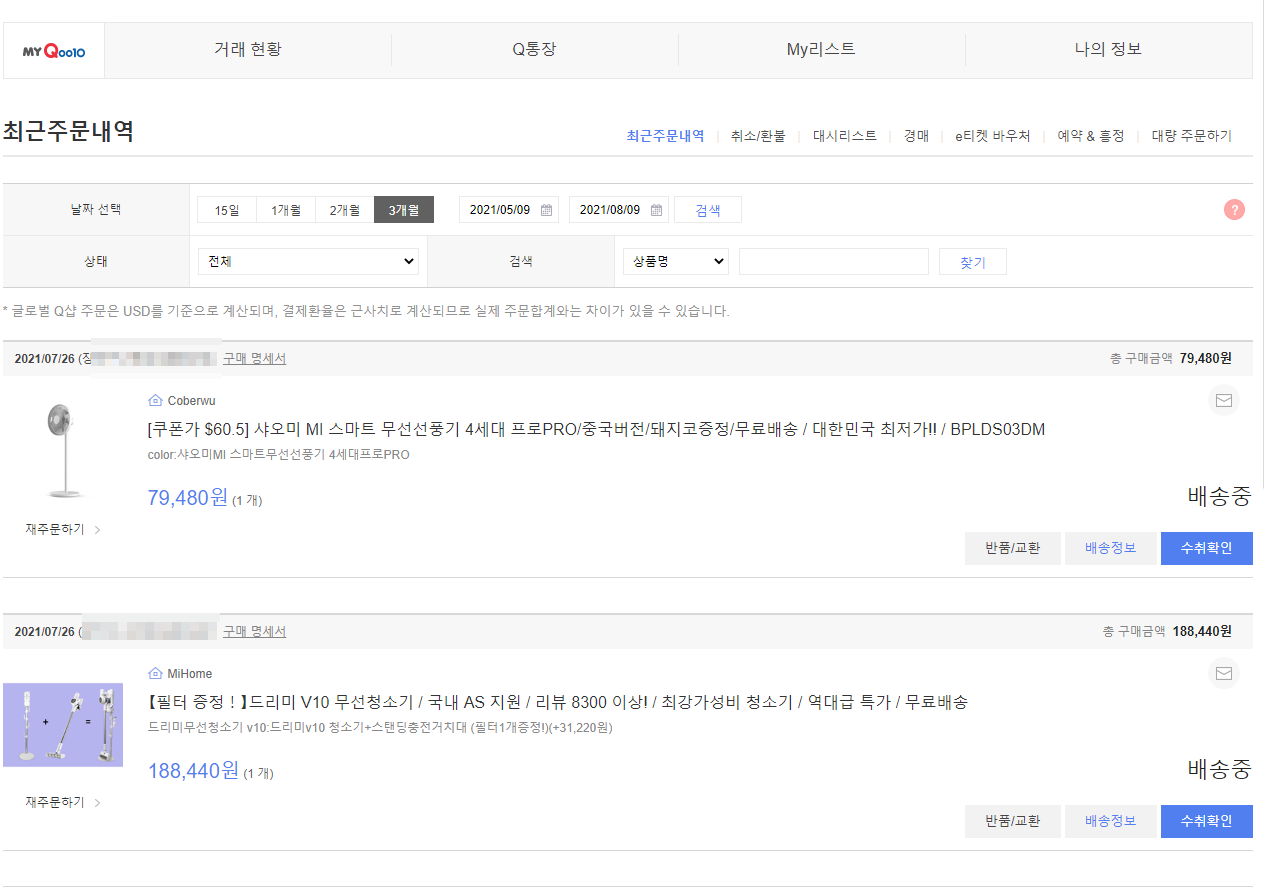Click the mail icon for Coberwu order
Screen dimensions: 1264x887
(x=1223, y=401)
